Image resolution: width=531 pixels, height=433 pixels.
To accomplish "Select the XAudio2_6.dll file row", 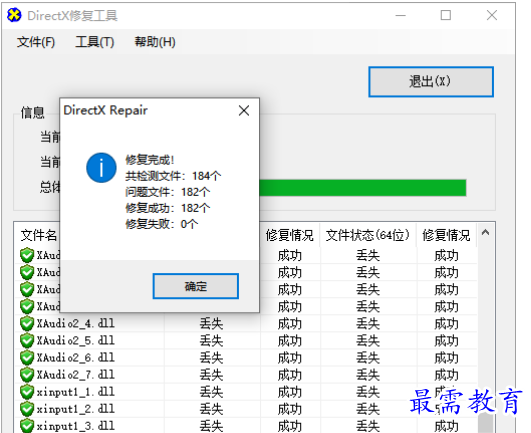I will click(246, 358).
